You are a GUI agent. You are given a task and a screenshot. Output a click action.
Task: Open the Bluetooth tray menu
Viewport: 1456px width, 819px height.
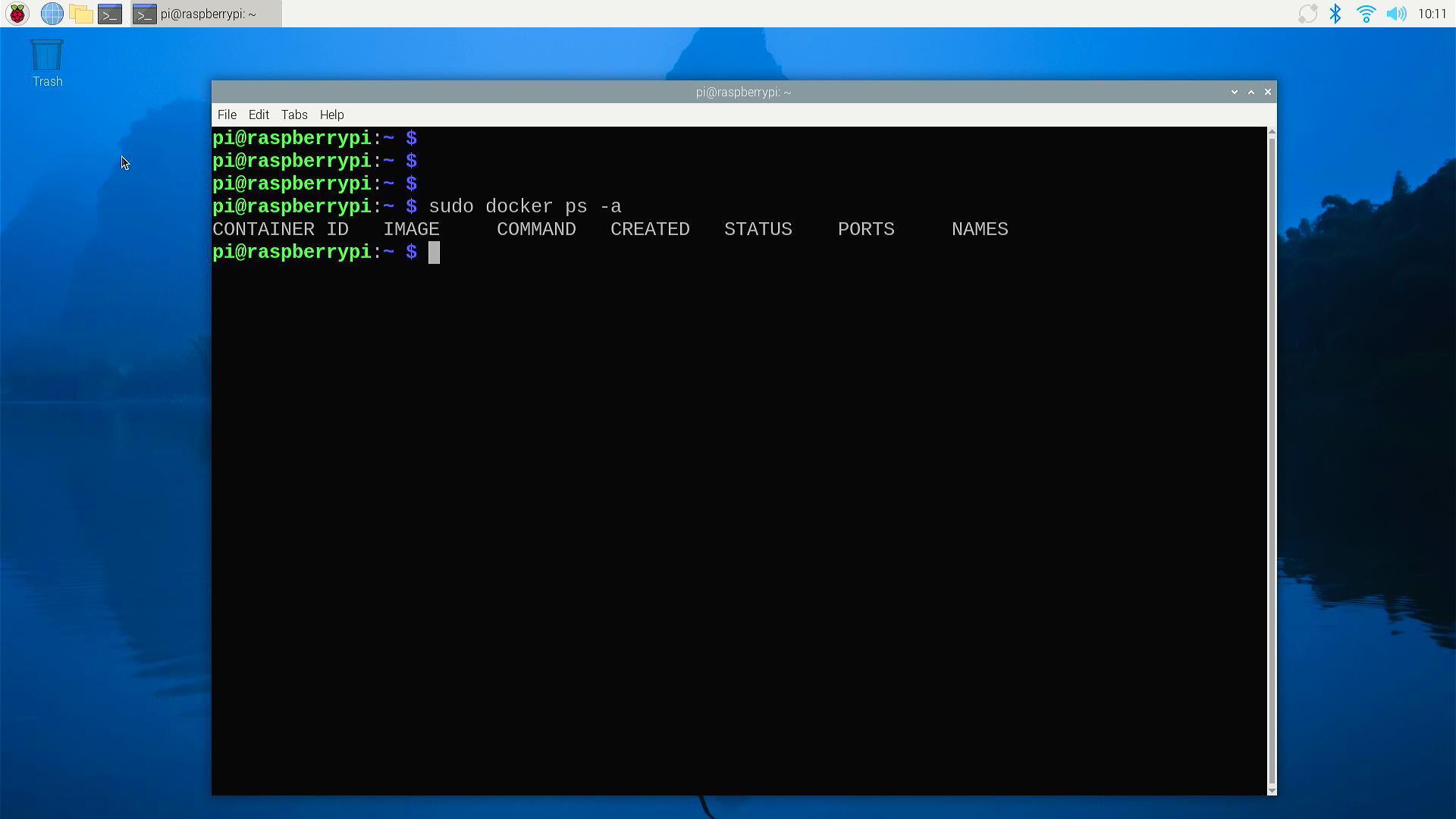1336,14
